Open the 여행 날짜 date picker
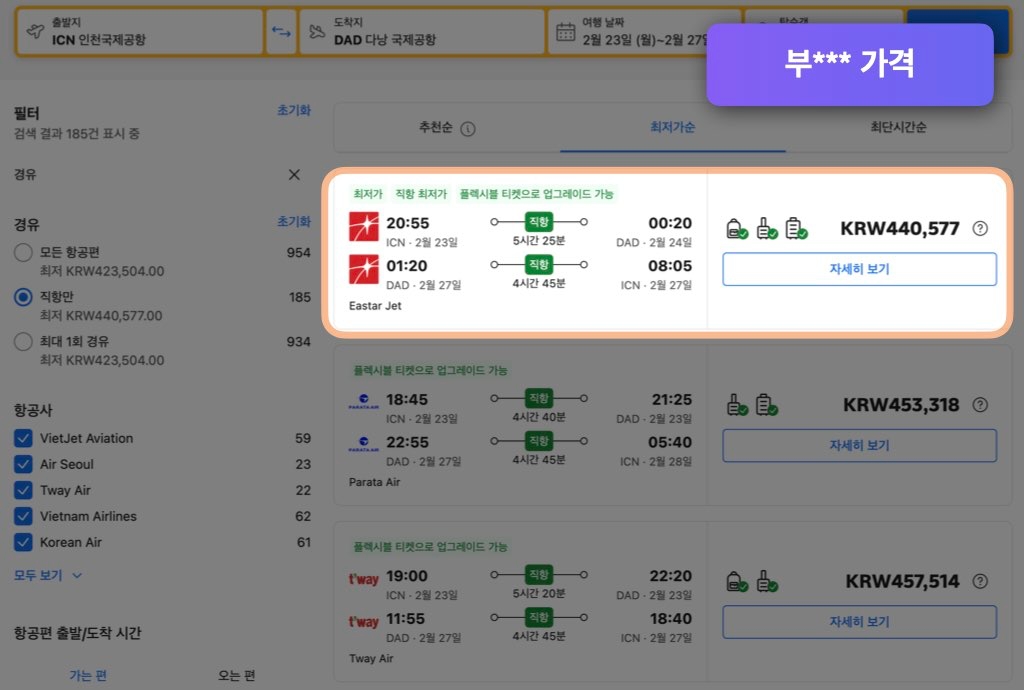The height and width of the screenshot is (690, 1024). click(630, 30)
